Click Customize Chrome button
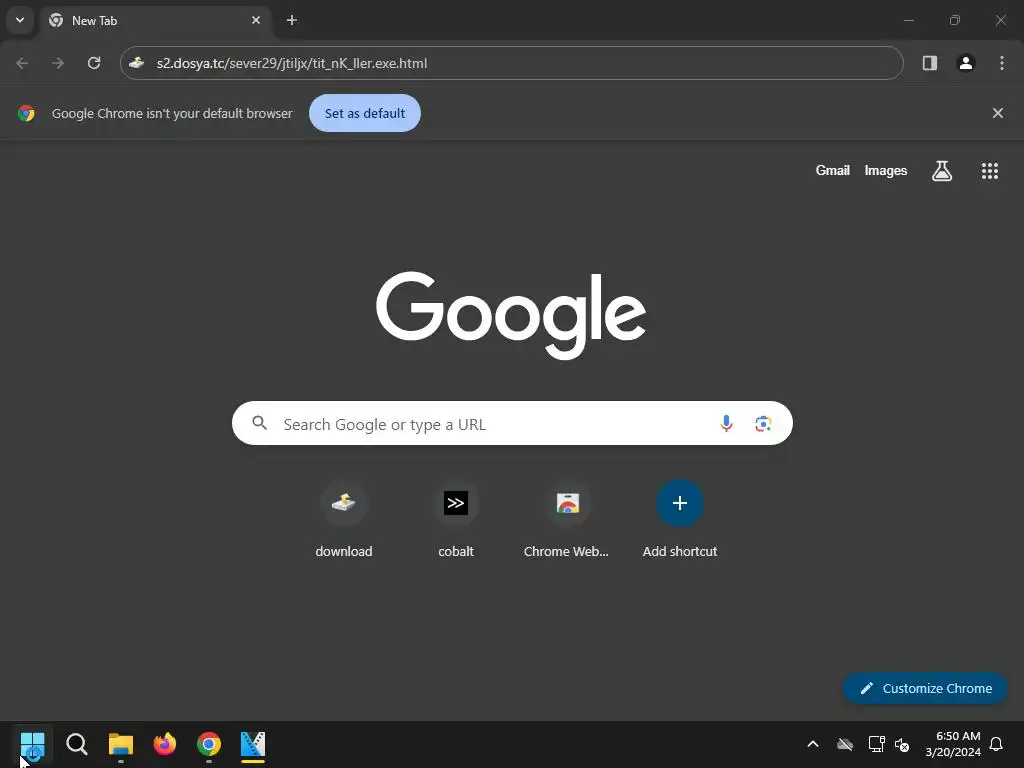 coord(926,688)
